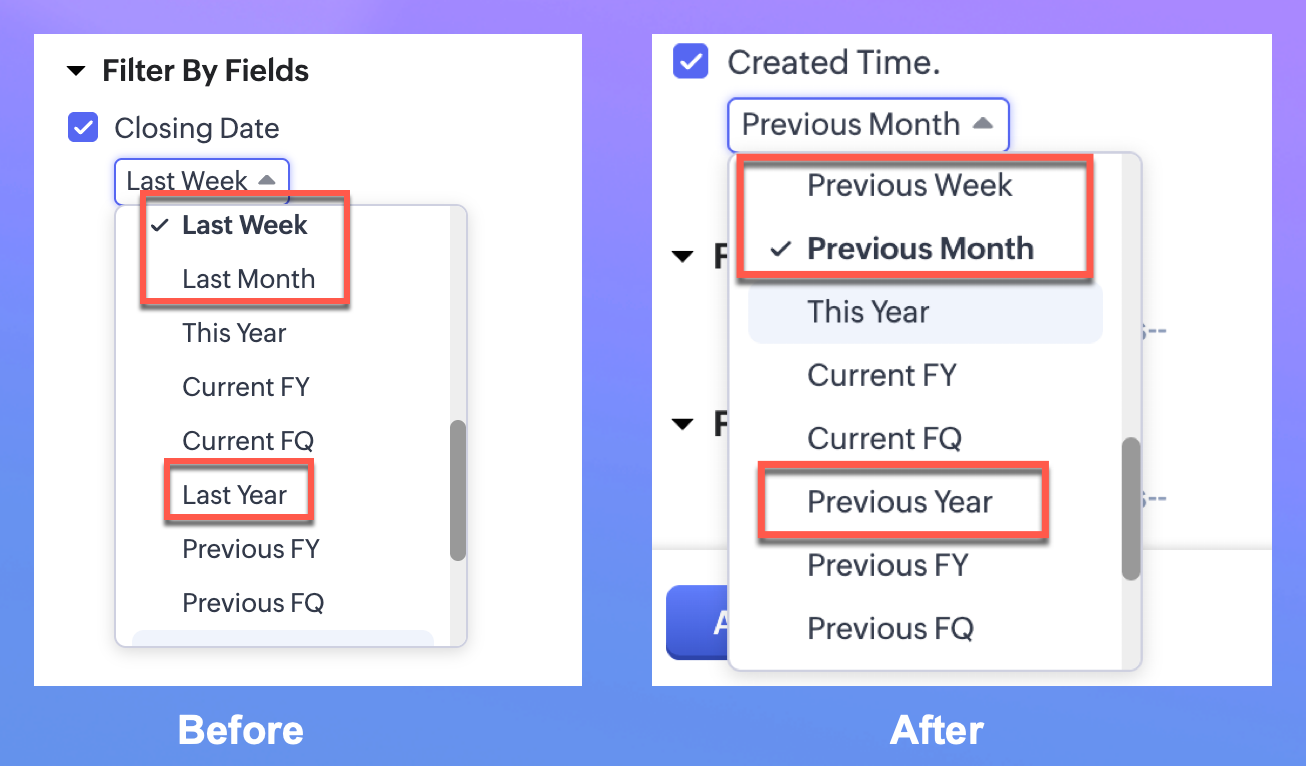Collapse the section arrow behind After dropdown

click(683, 257)
